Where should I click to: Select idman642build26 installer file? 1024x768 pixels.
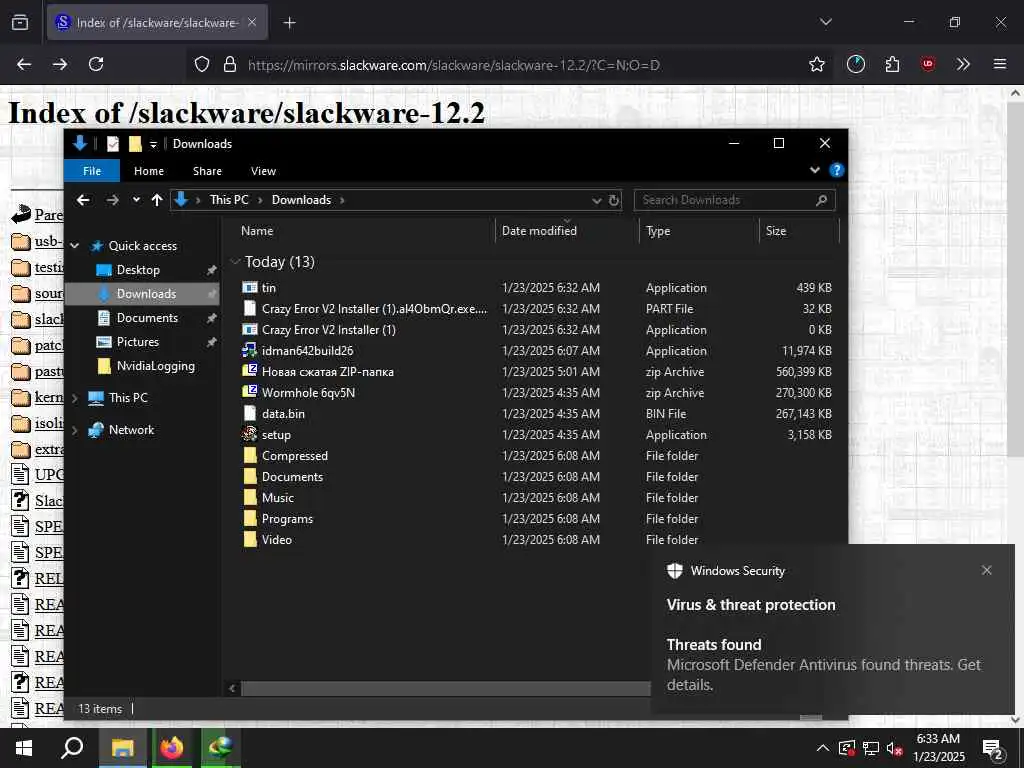[307, 351]
